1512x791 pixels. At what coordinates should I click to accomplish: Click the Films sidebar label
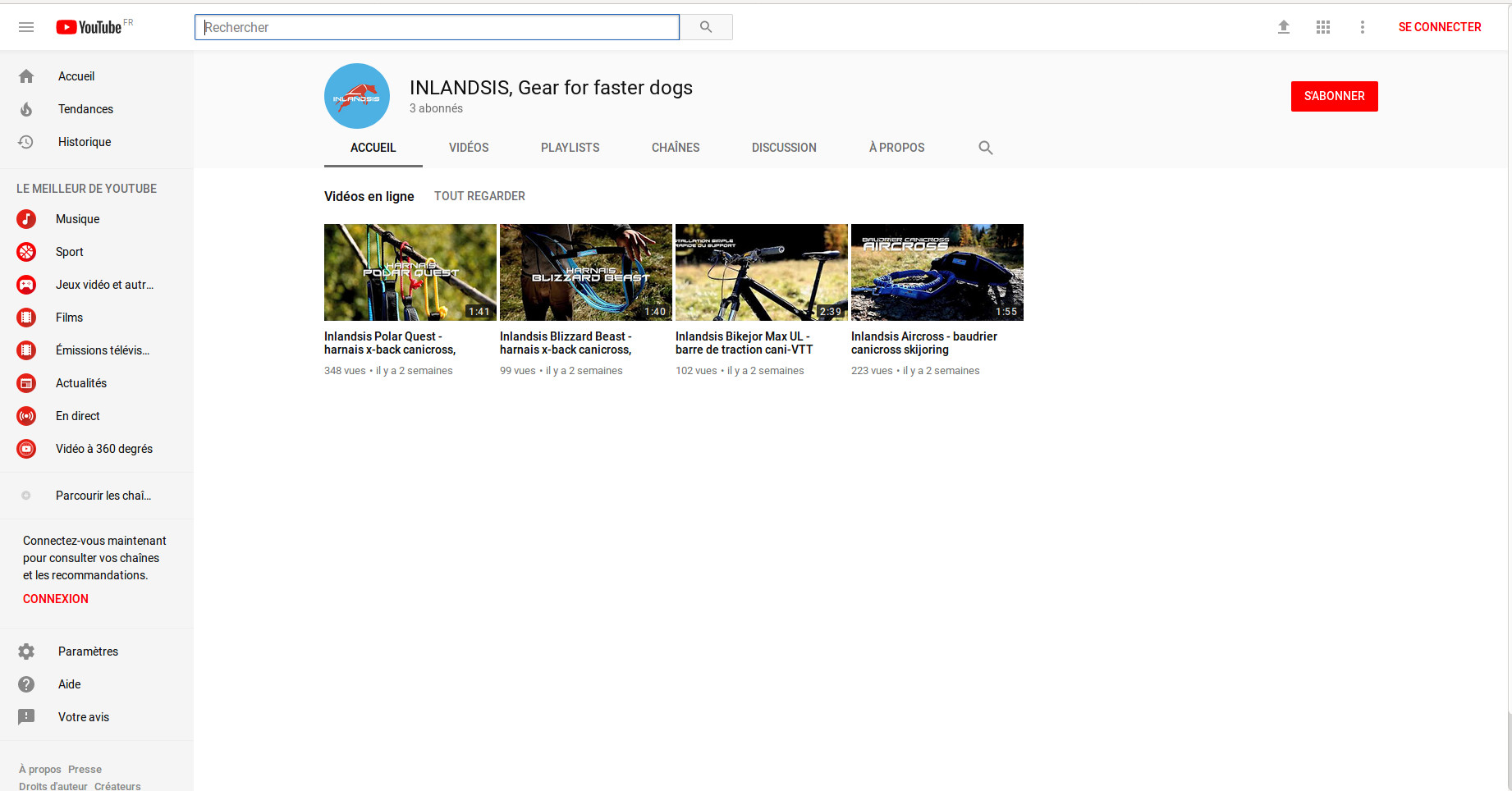click(69, 318)
